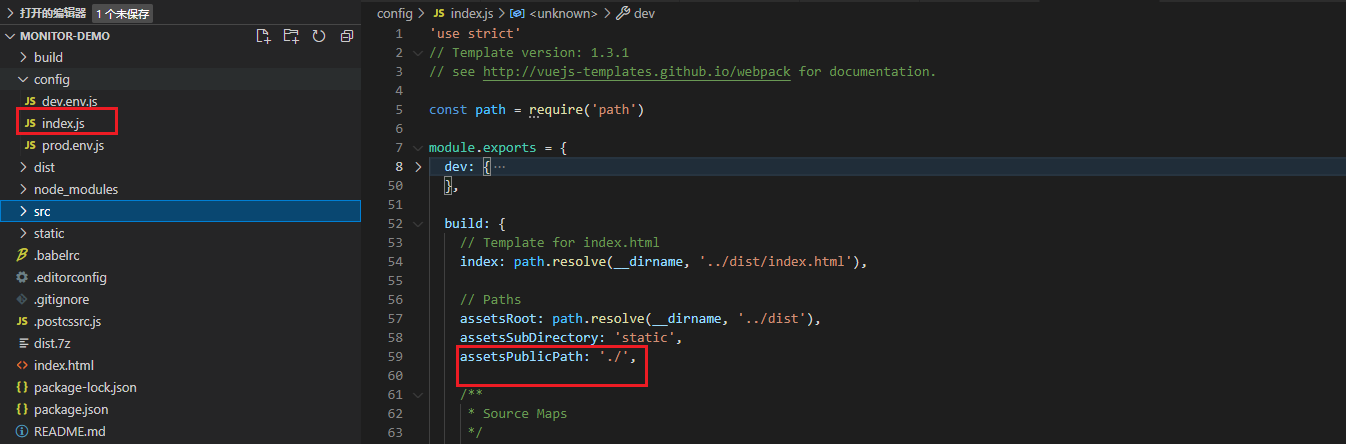
Task: Click the config breadcrumb segment
Action: [x=394, y=13]
